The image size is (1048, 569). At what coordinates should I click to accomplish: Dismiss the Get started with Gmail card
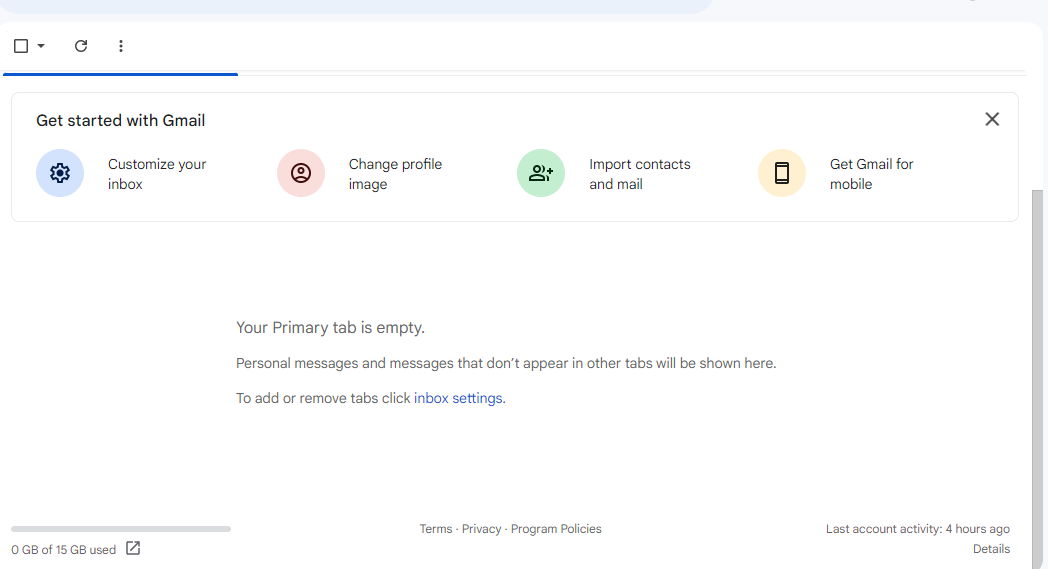pyautogui.click(x=992, y=119)
